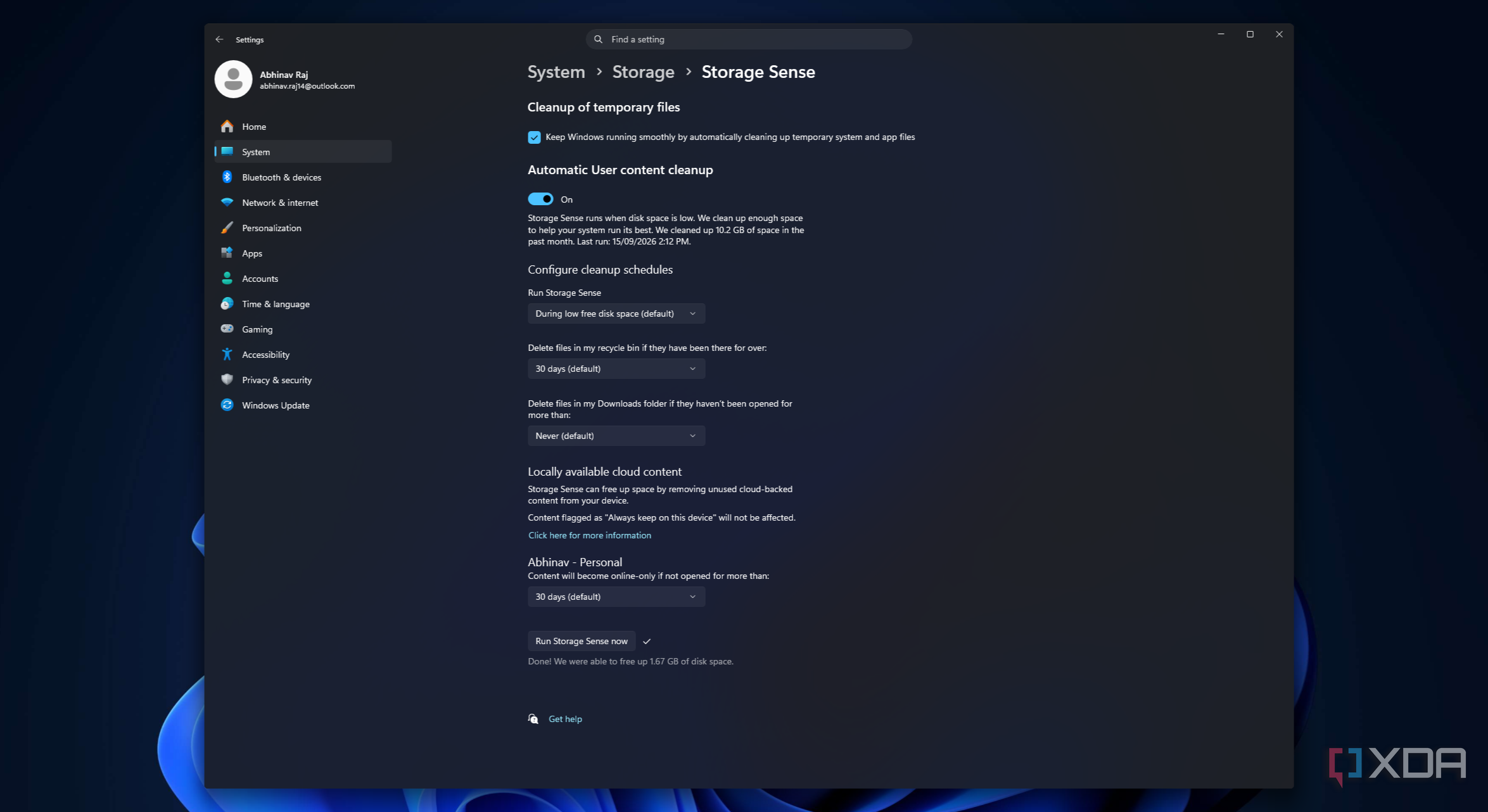Click the Gaming controller icon

[x=227, y=329]
